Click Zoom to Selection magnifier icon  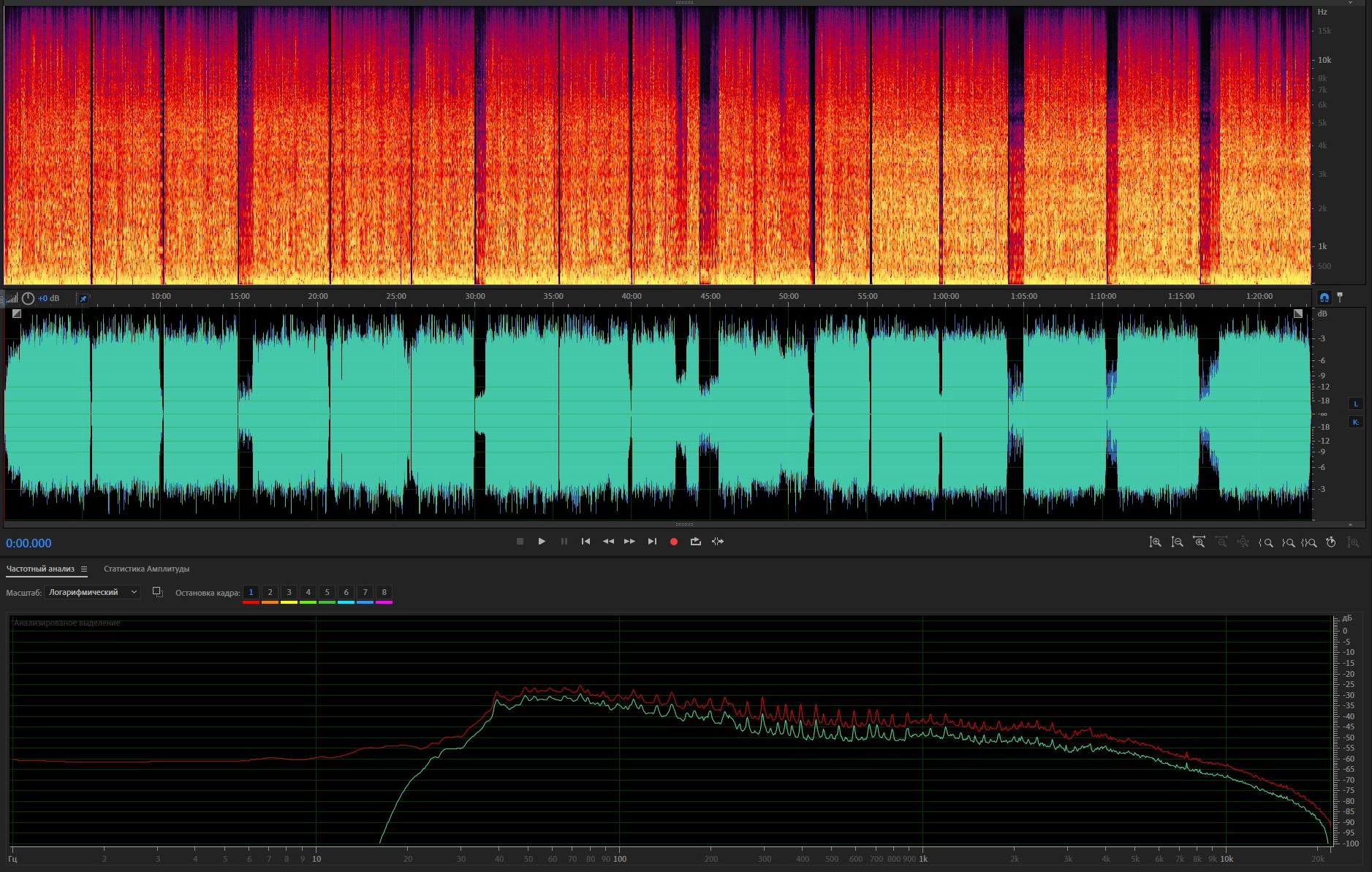coord(1308,542)
